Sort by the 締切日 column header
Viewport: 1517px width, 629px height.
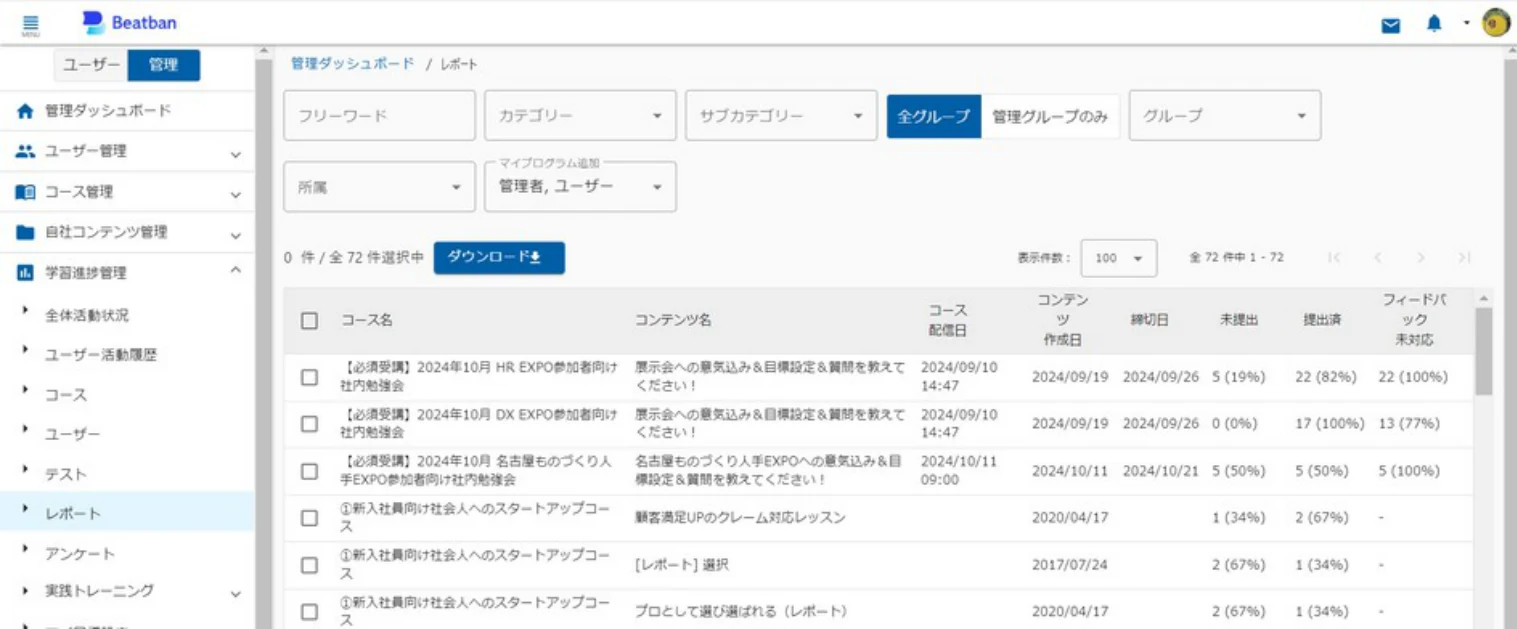tap(1149, 320)
